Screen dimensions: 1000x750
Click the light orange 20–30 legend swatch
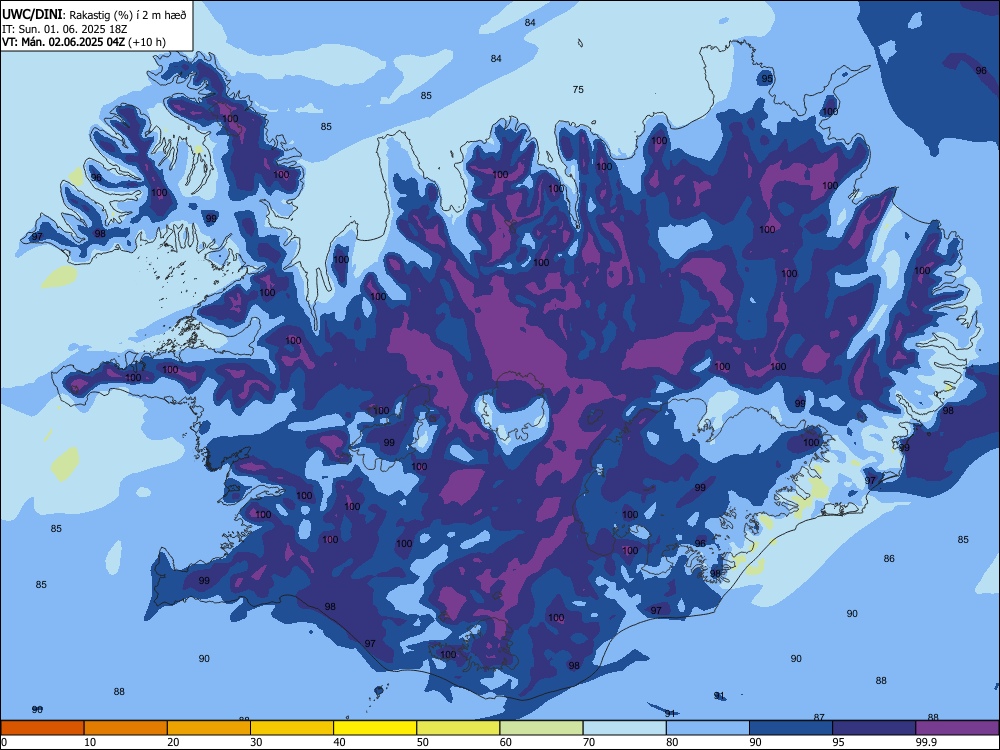(209, 728)
